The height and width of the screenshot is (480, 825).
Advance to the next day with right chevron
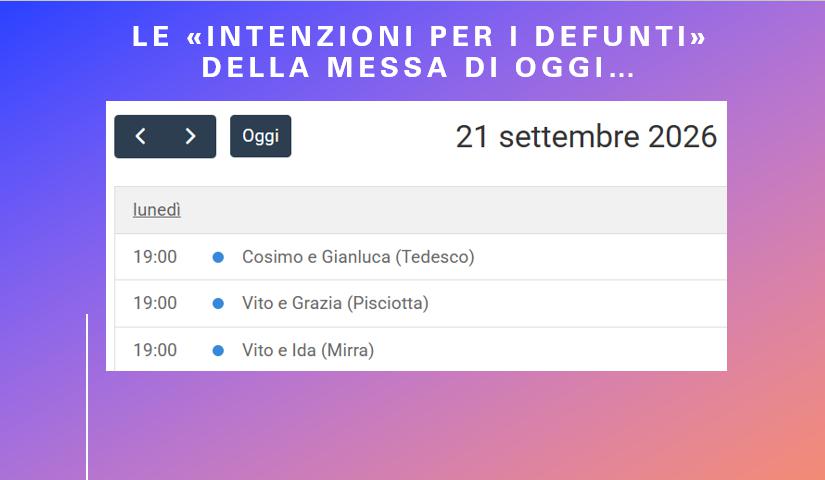click(190, 136)
